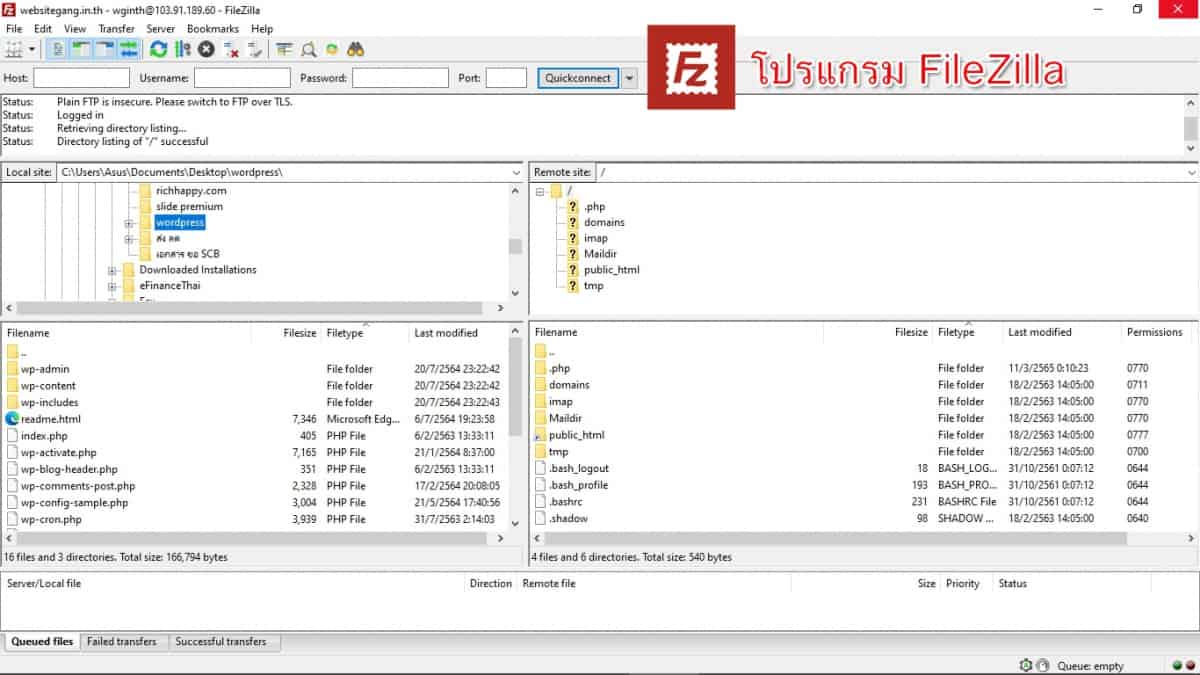The width and height of the screenshot is (1200, 675).
Task: Click the message log vertical scrollbar
Action: [x=1191, y=125]
